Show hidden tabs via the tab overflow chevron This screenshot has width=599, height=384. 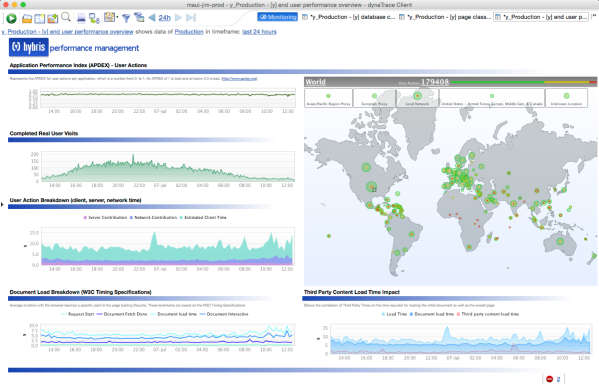594,17
